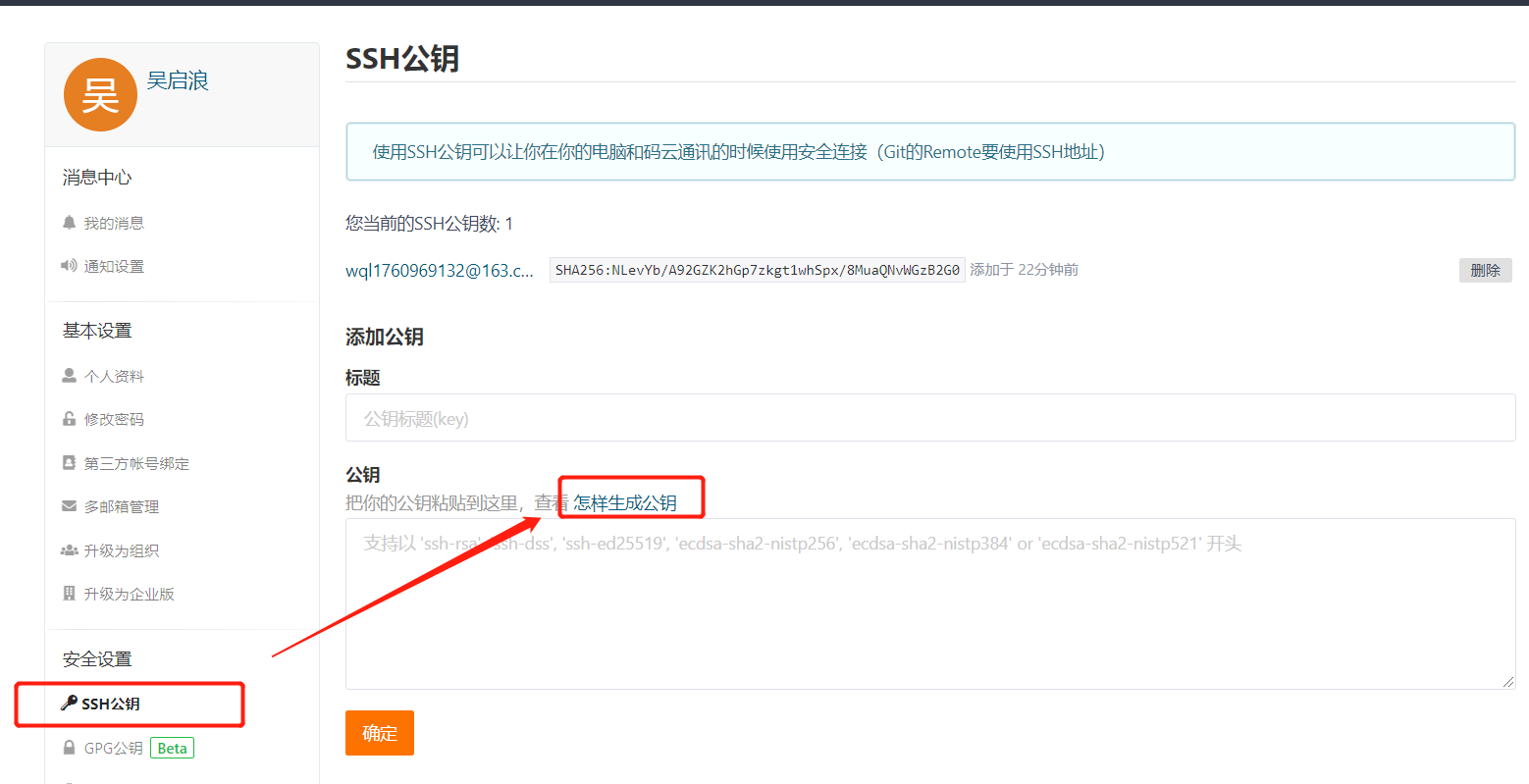Click the wql1760969132@163.c... key title
Image resolution: width=1529 pixels, height=784 pixels.
click(440, 271)
